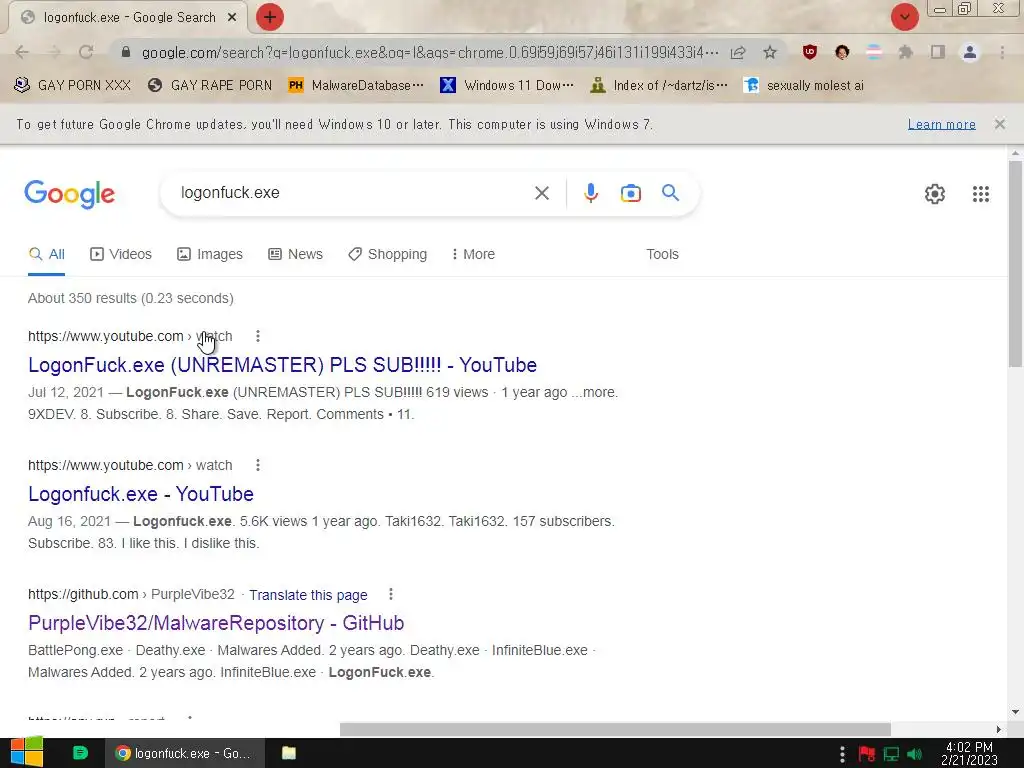This screenshot has height=768, width=1024.
Task: Go to Google home via the logo
Action: (x=69, y=194)
